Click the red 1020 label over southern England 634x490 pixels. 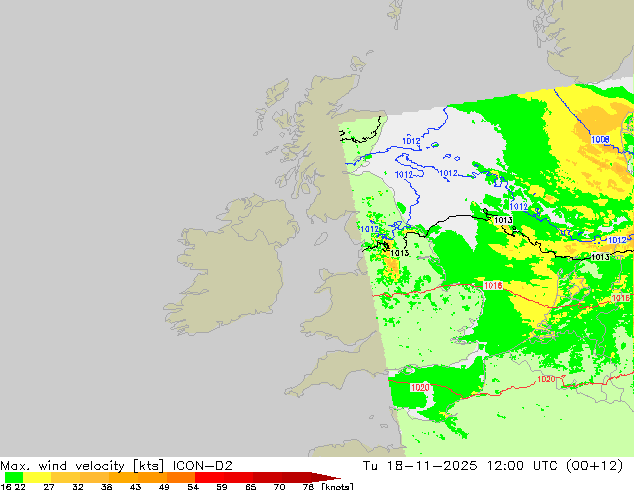tap(420, 388)
